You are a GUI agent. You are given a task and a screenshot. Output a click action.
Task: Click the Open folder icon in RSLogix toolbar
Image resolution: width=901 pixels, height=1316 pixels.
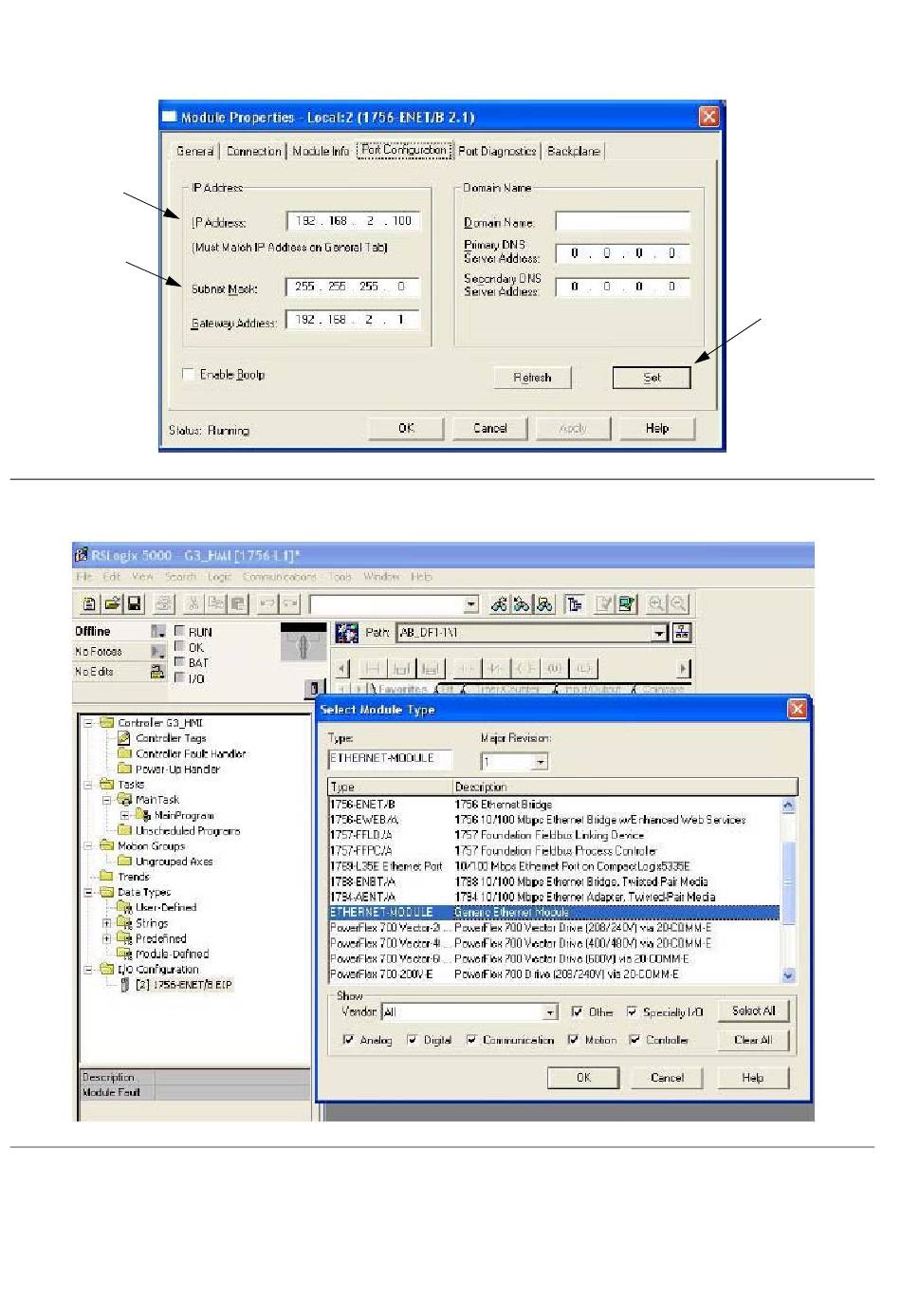pos(112,604)
